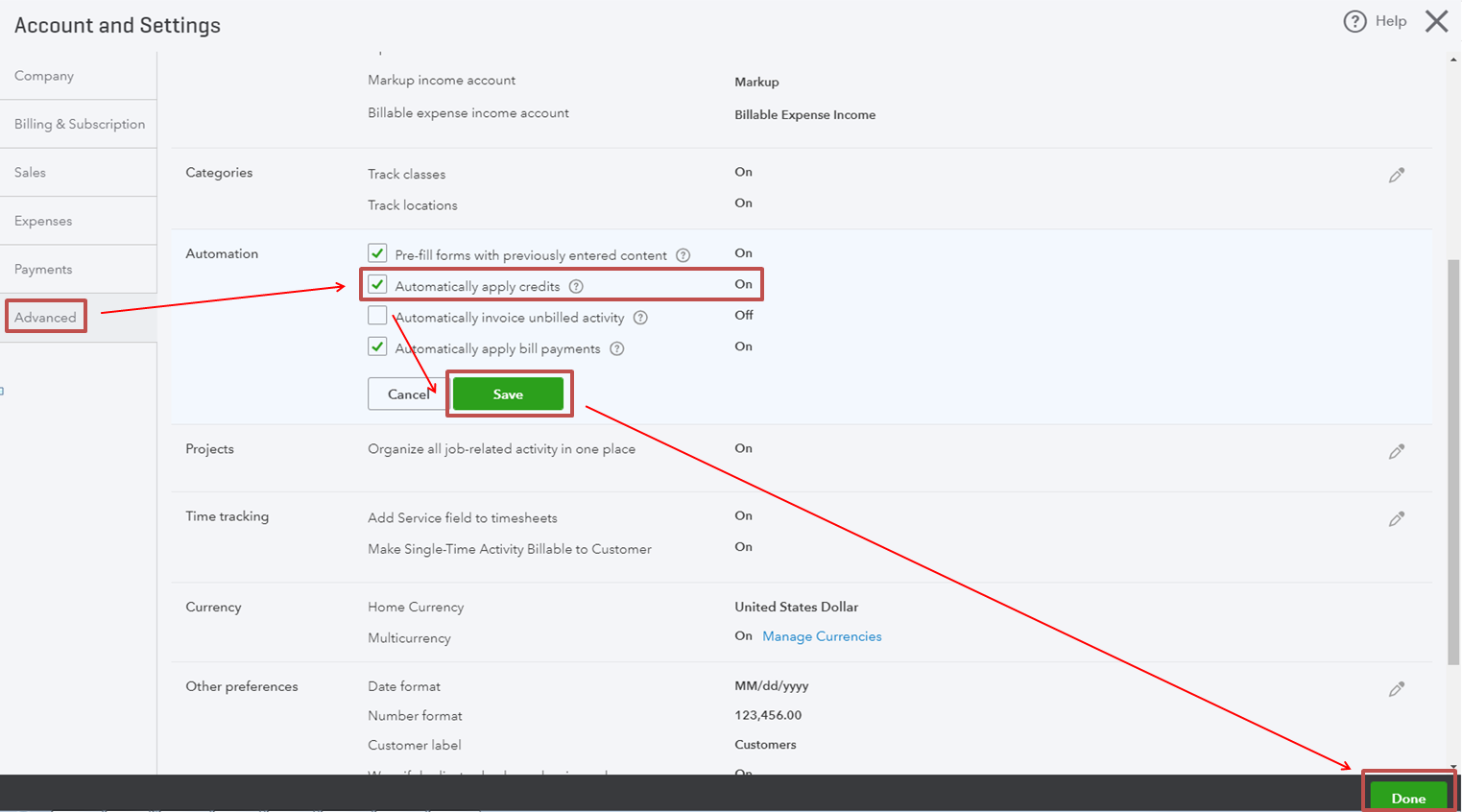The height and width of the screenshot is (812, 1462).
Task: Click the Billable Expense Income value
Action: pos(805,115)
